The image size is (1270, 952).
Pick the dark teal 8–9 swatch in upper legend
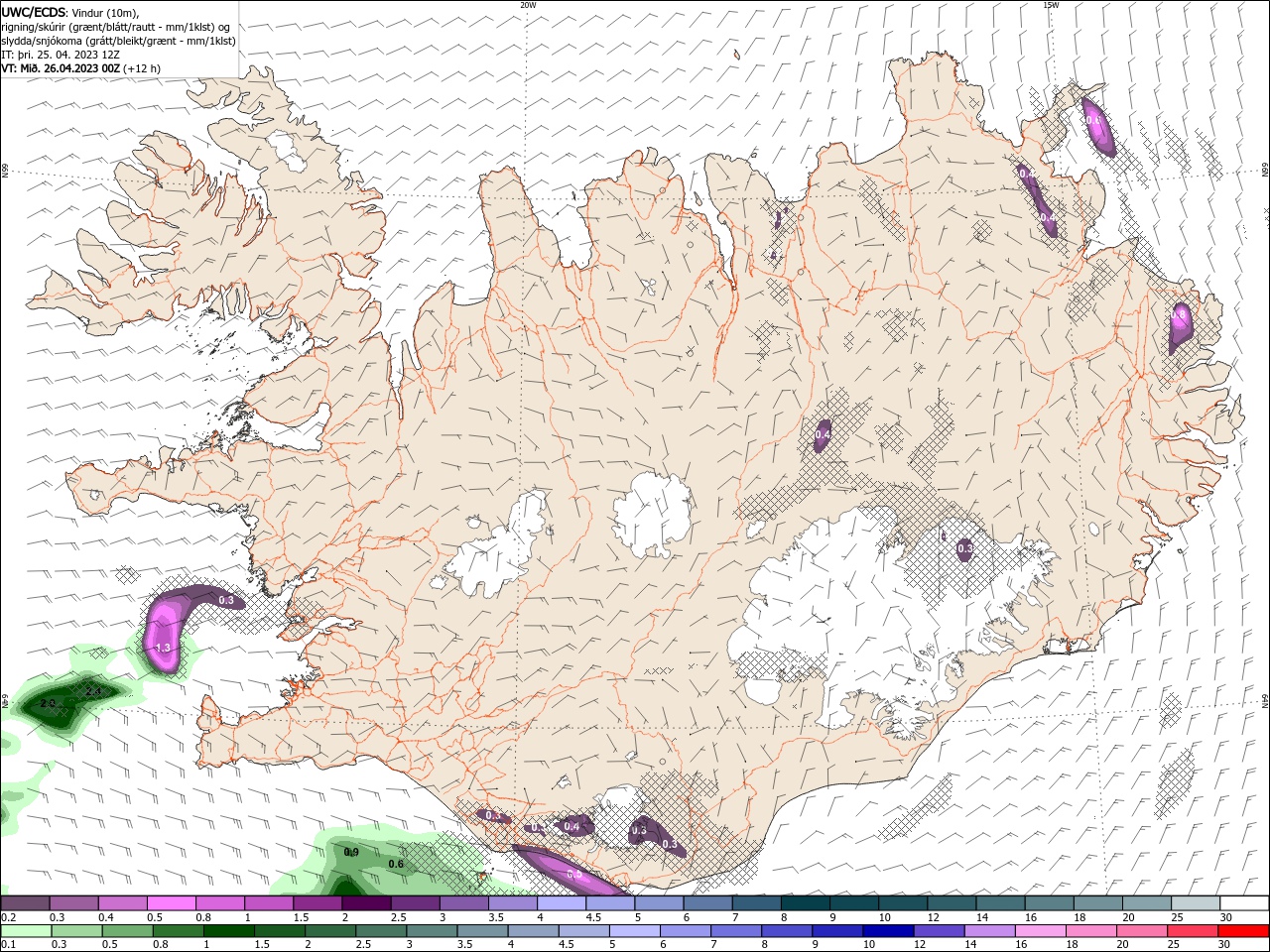(x=805, y=903)
